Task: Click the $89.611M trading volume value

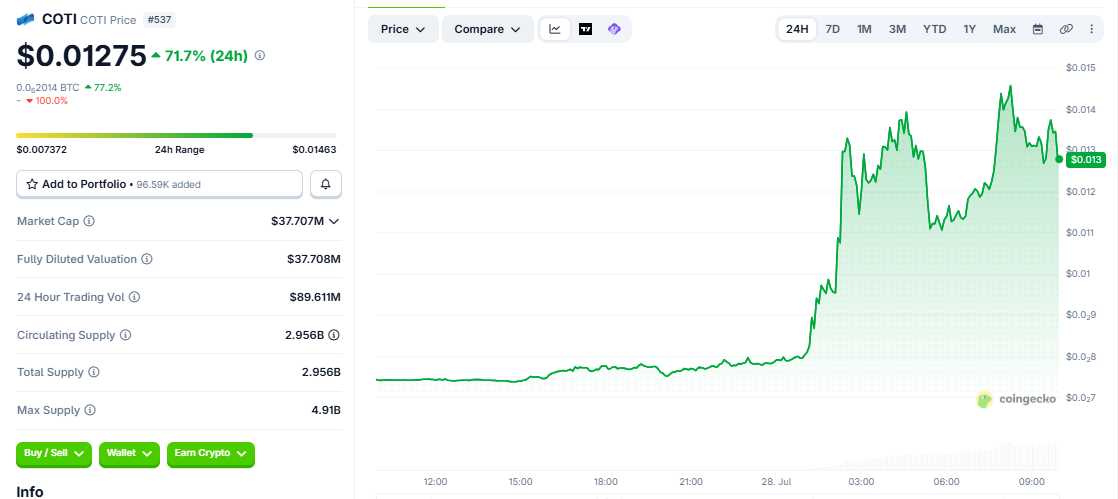Action: (x=315, y=297)
